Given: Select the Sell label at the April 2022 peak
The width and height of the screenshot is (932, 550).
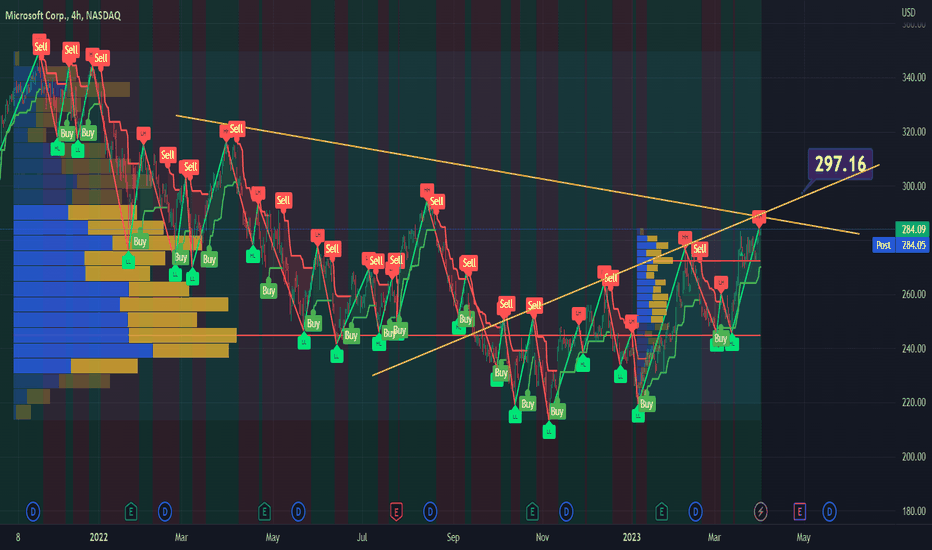Looking at the screenshot, I should (x=237, y=128).
